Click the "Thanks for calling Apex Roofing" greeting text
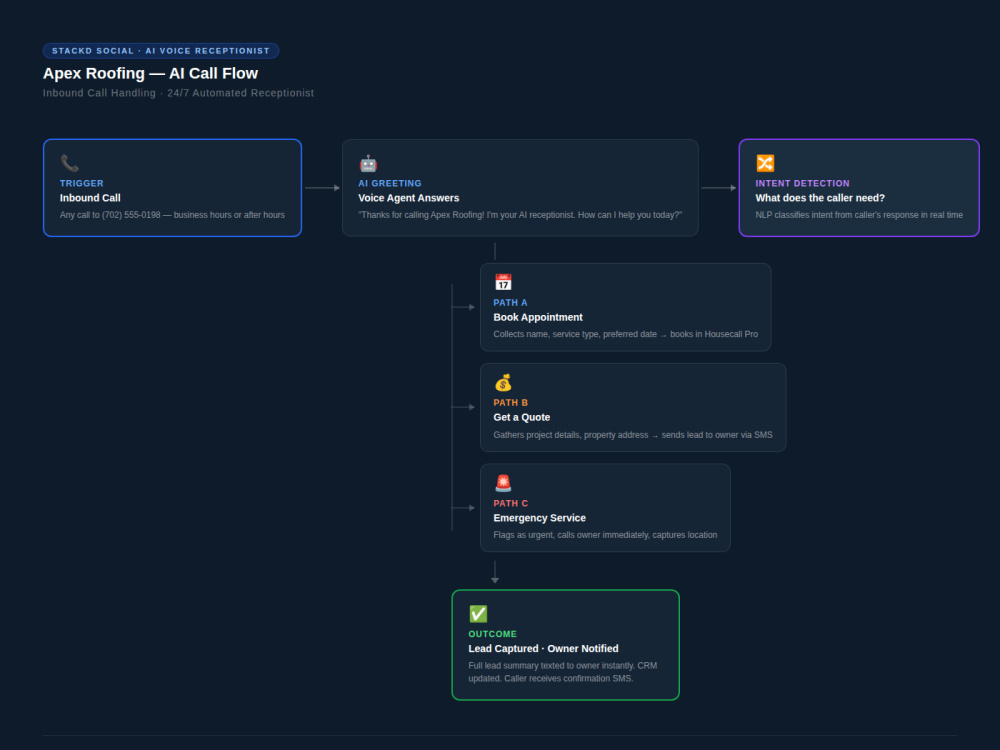1000x750 pixels. [x=520, y=215]
